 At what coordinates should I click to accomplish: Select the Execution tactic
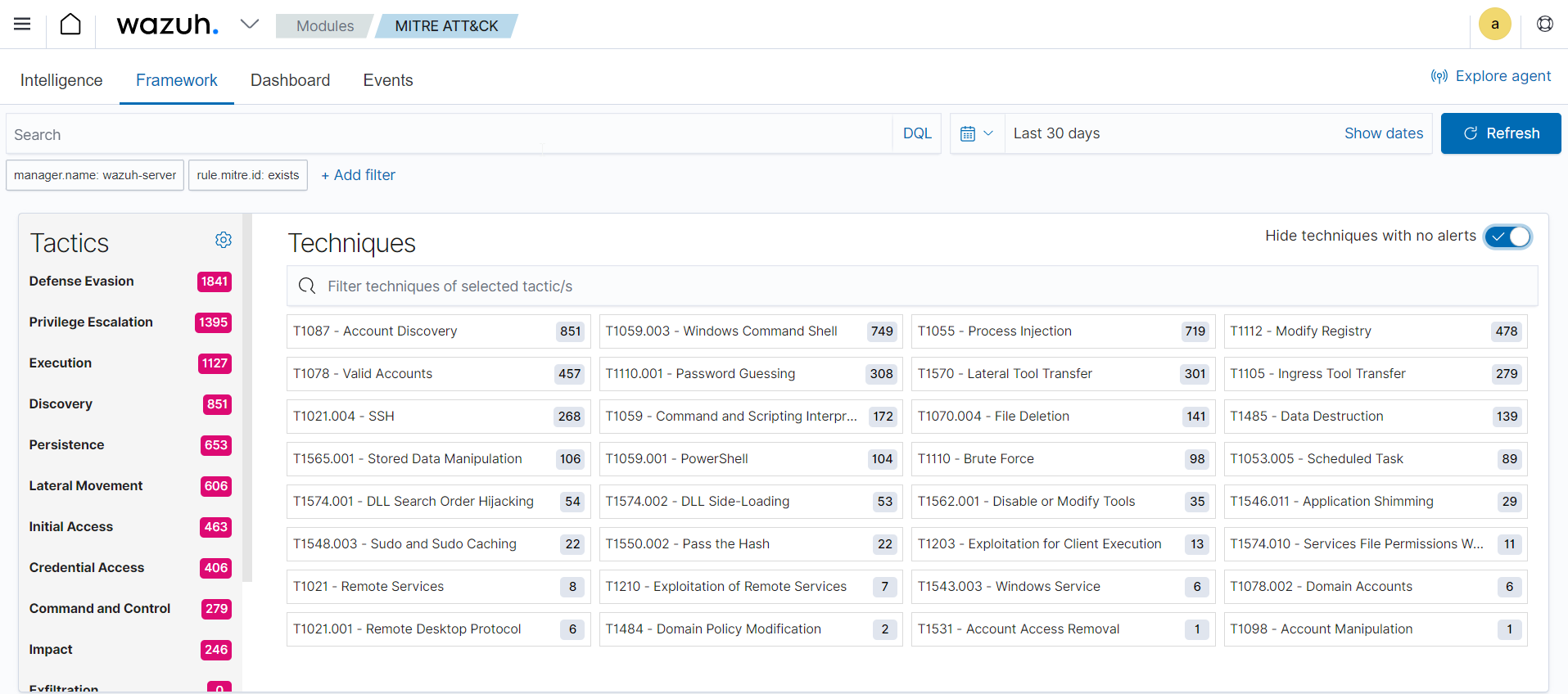click(x=130, y=363)
